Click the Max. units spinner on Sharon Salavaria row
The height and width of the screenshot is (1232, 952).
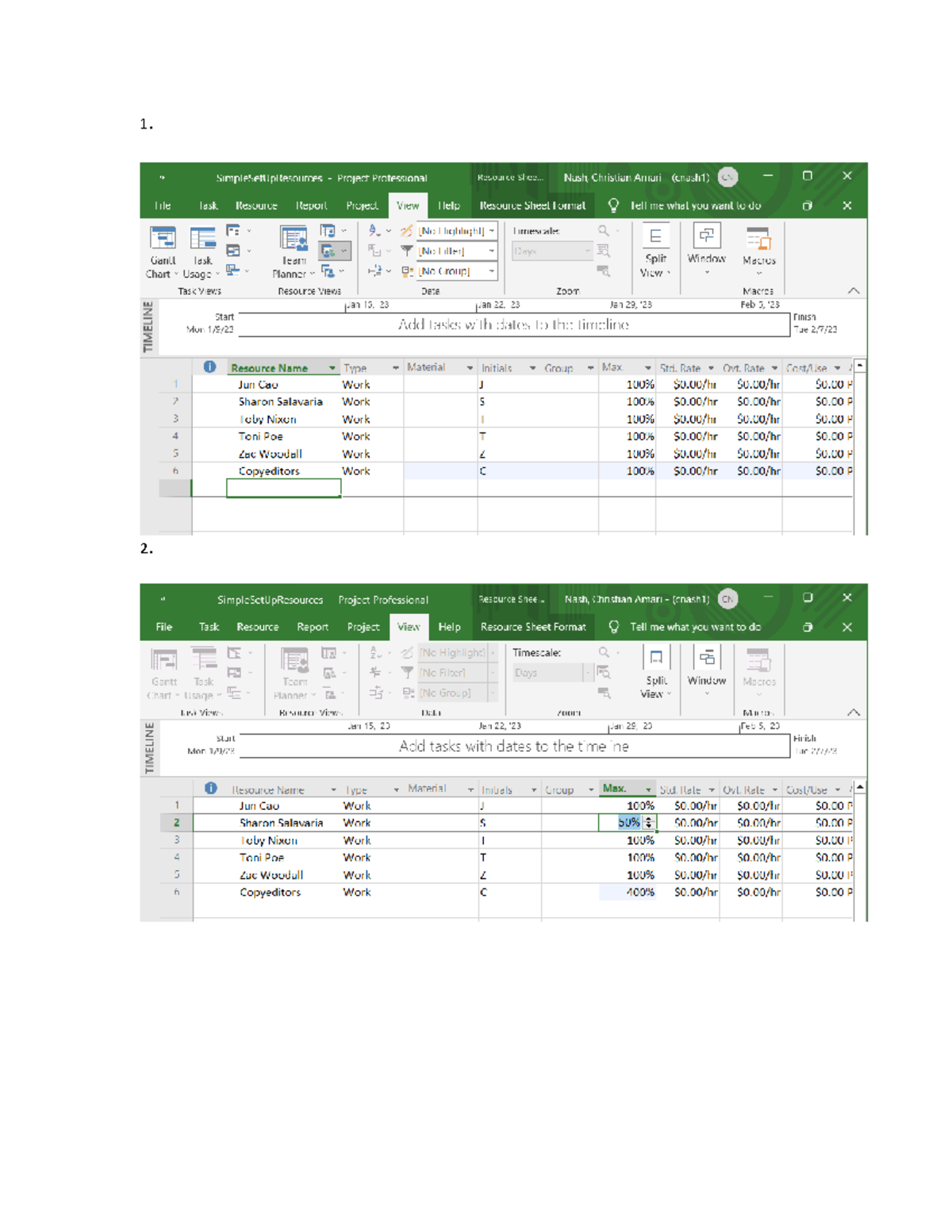(649, 823)
